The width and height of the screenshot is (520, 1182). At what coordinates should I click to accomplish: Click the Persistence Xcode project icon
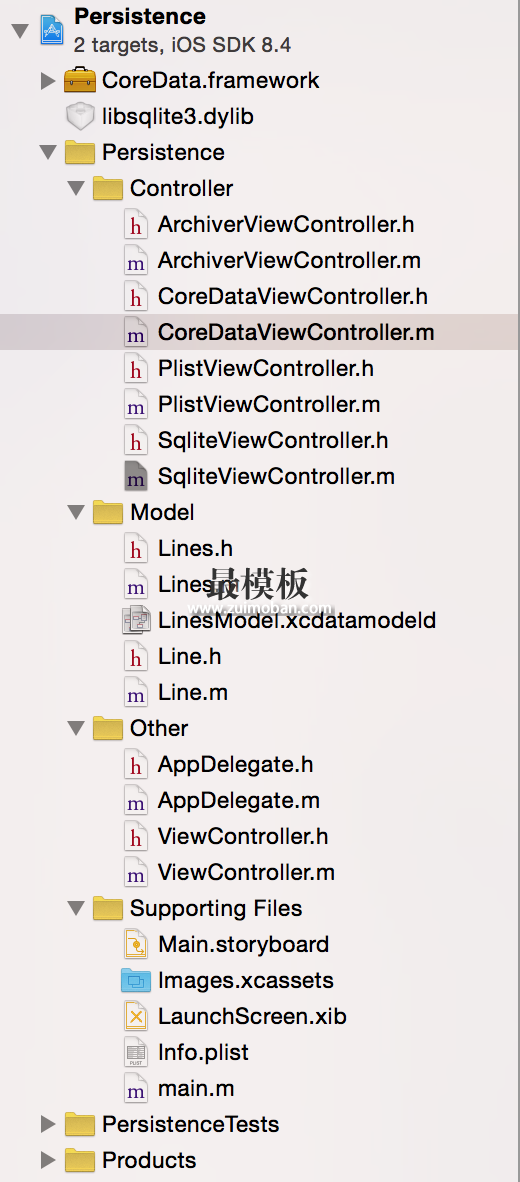click(52, 30)
